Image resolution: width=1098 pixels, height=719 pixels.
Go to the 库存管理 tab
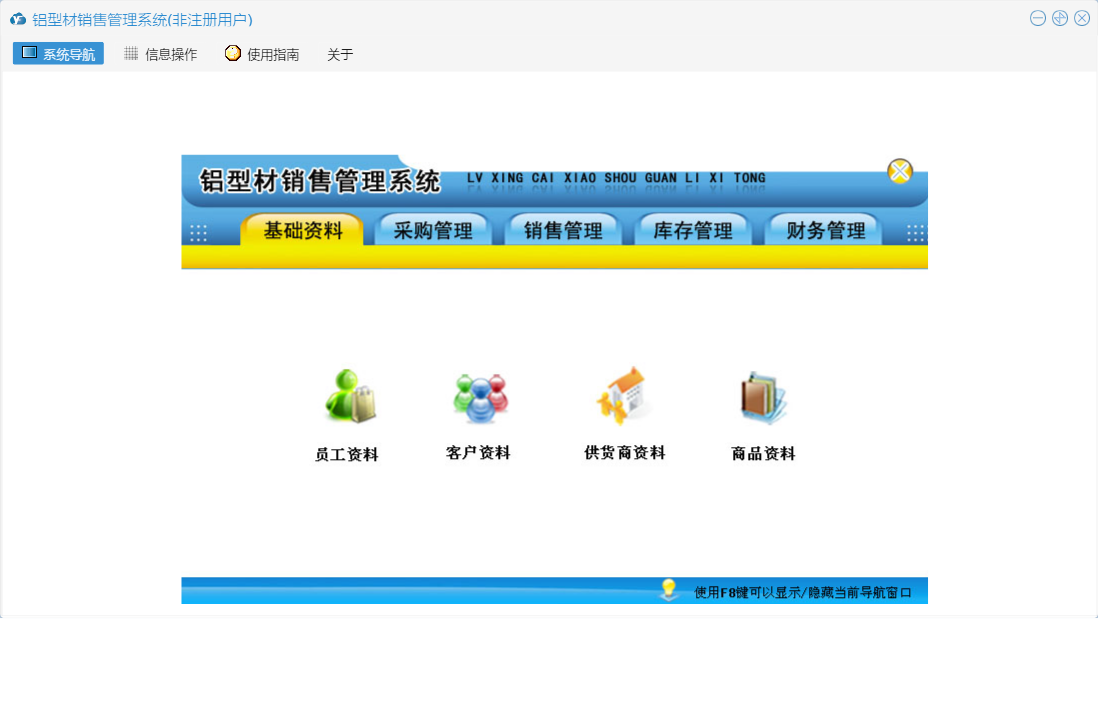pyautogui.click(x=693, y=231)
